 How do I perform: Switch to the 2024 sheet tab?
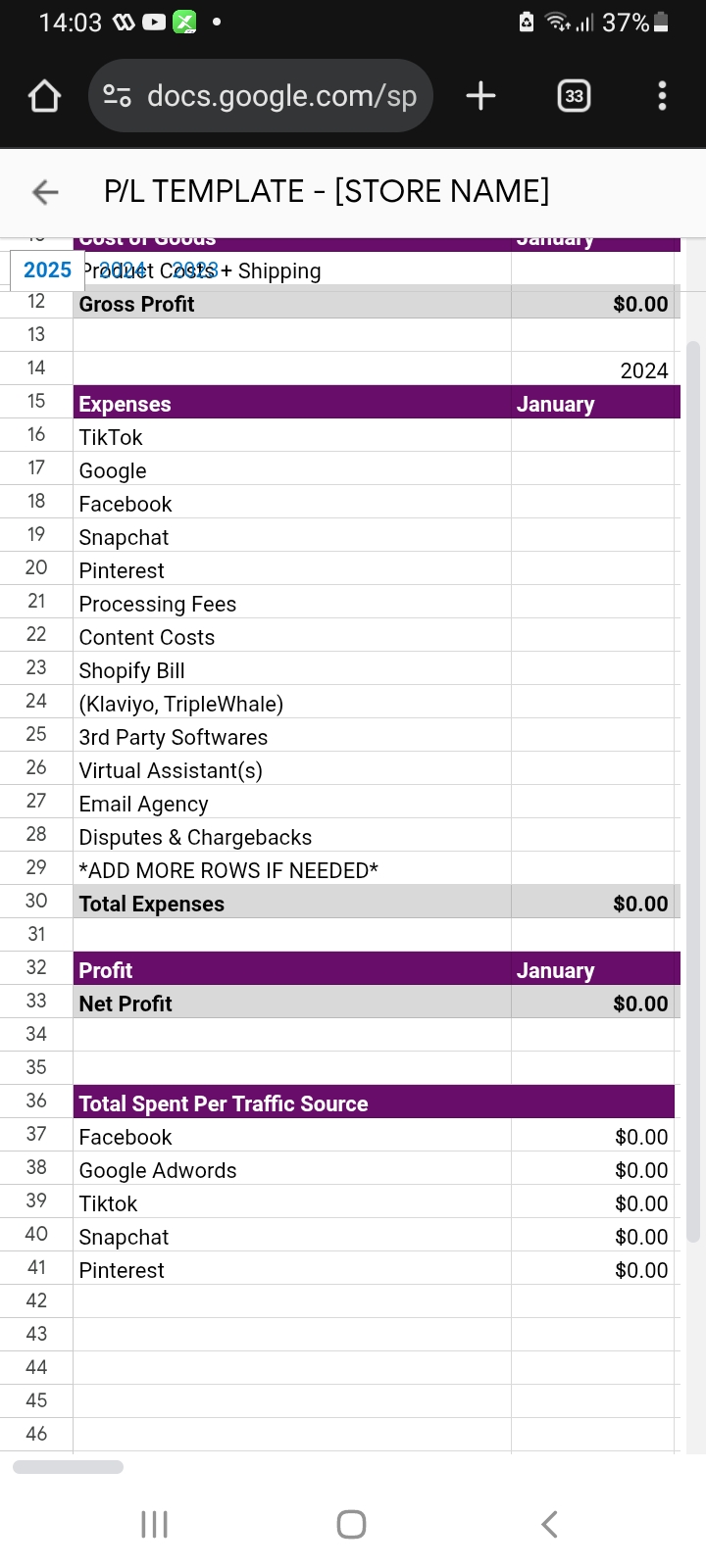(x=123, y=270)
